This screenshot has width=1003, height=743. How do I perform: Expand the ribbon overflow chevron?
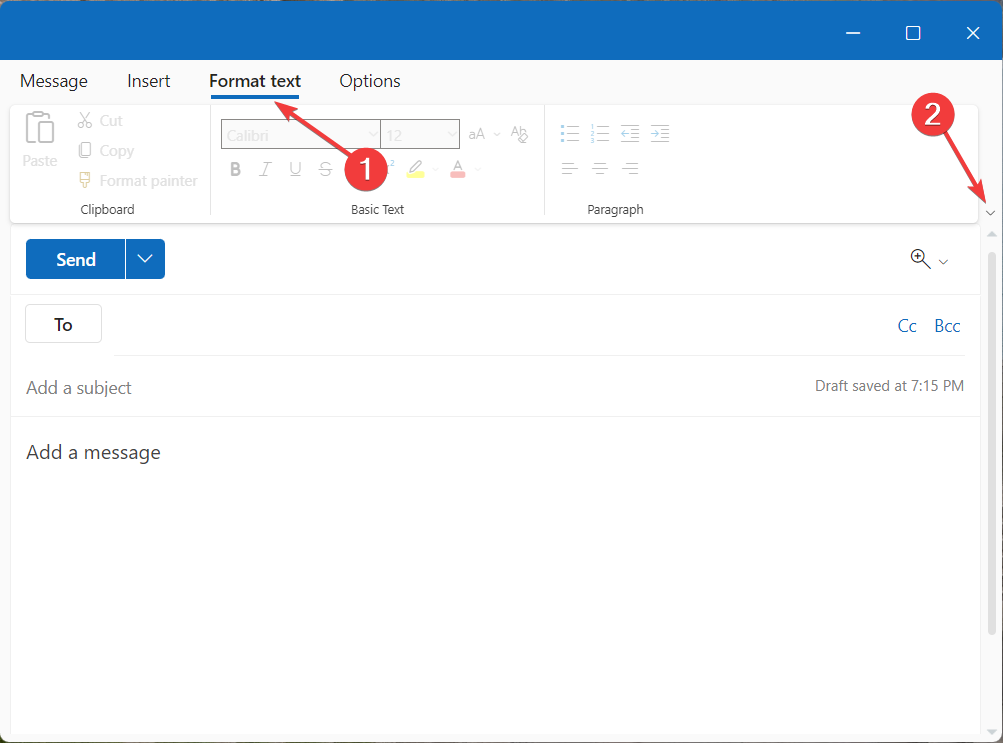click(x=989, y=212)
